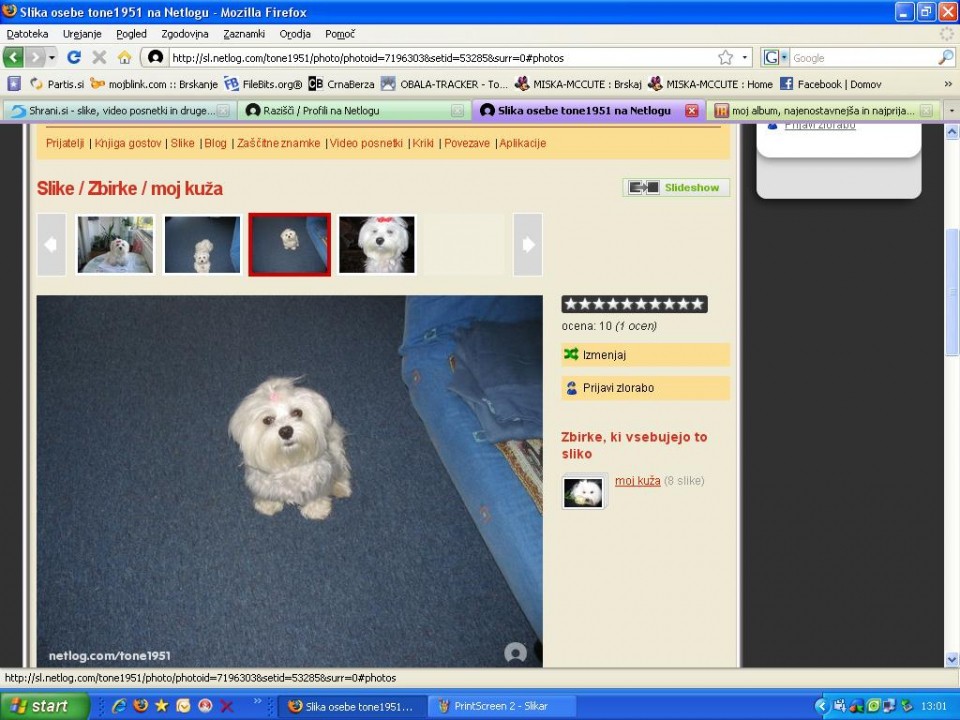Click the scrollbar down arrow

(951, 659)
